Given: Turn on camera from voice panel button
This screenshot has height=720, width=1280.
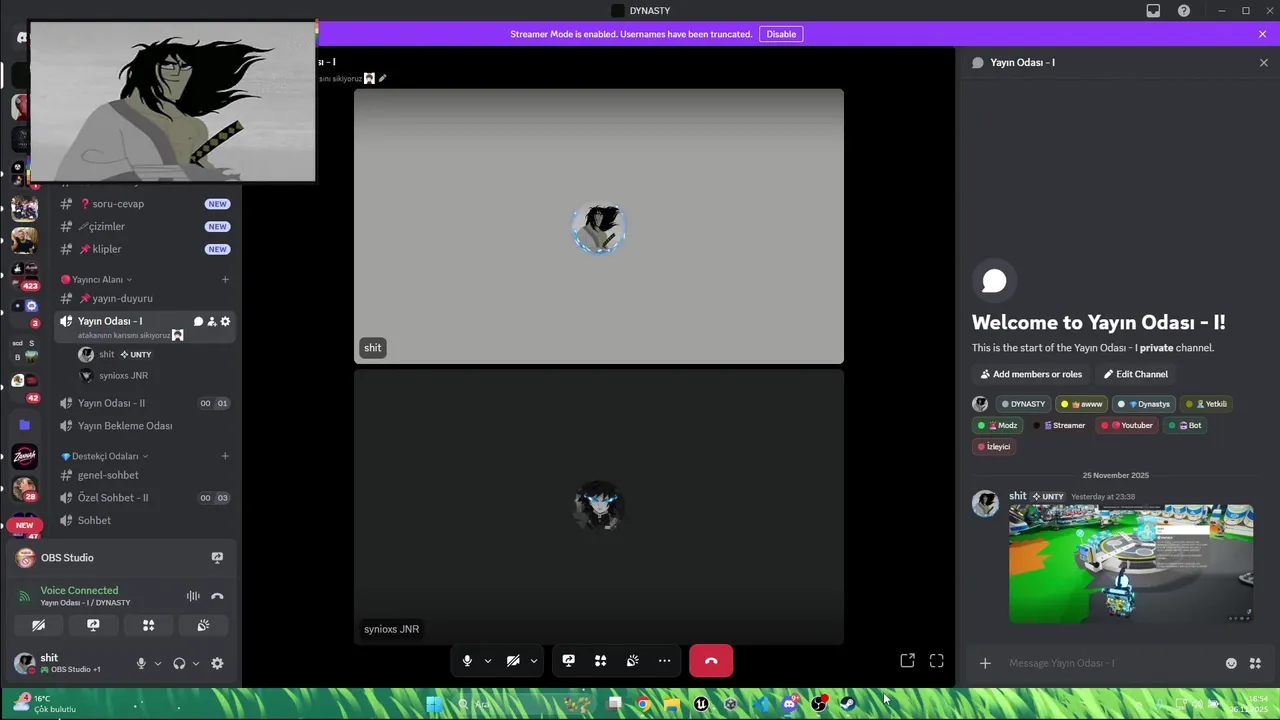Looking at the screenshot, I should [38, 625].
